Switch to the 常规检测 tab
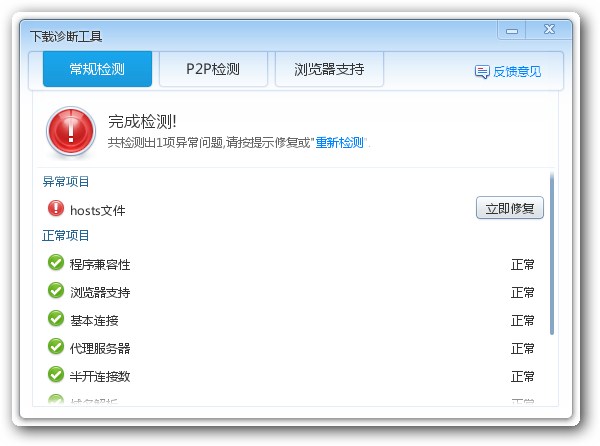The image size is (600, 446). pos(97,70)
